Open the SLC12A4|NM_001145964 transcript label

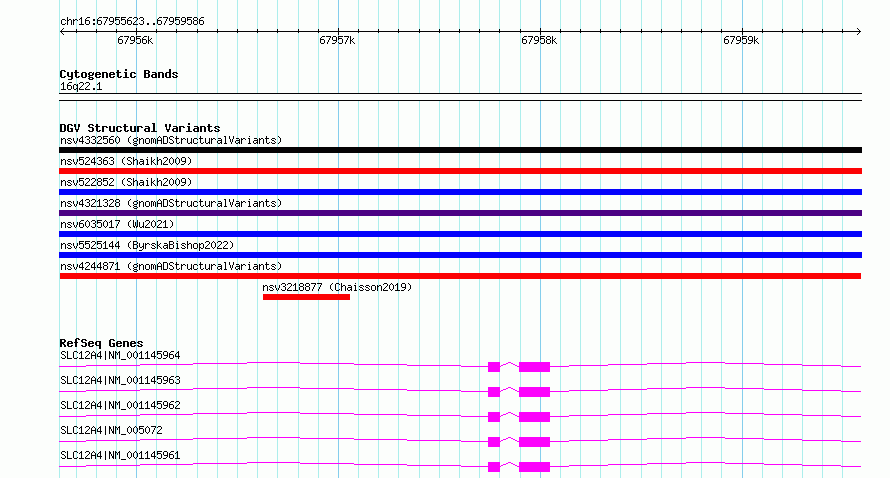(120, 355)
